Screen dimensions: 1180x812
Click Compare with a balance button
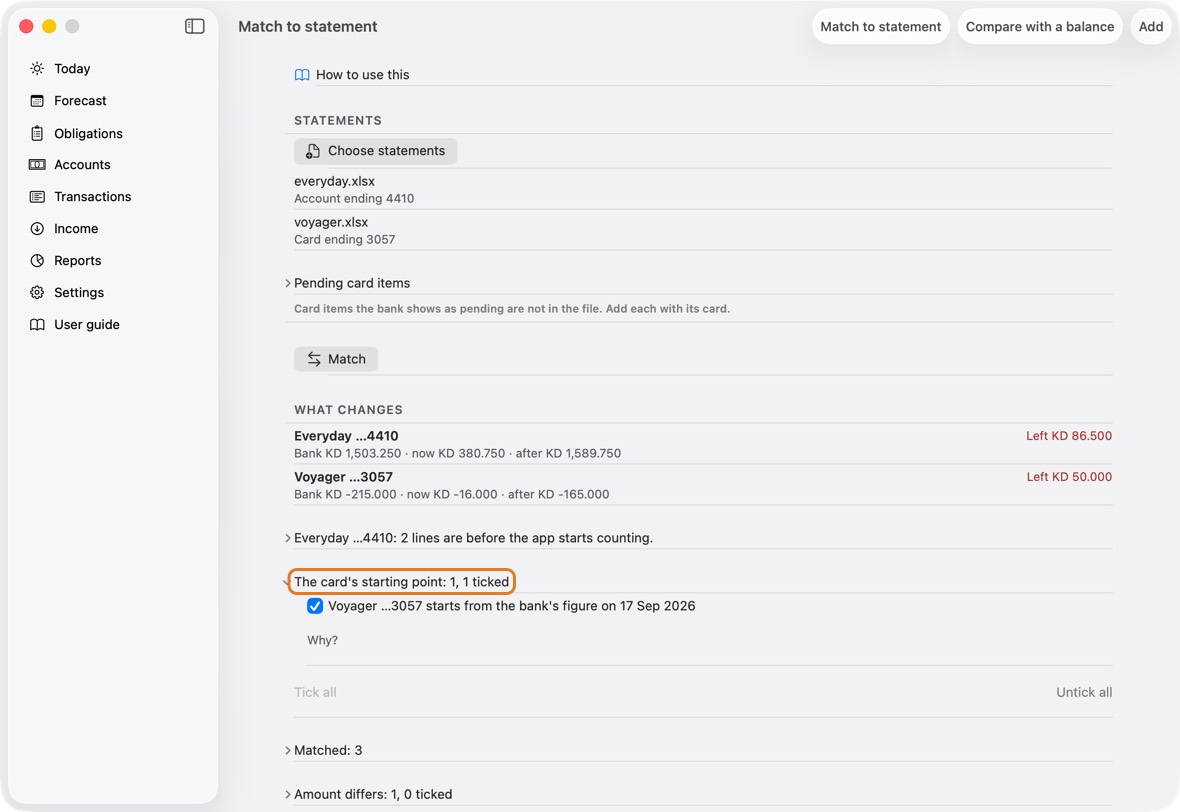[x=1039, y=26]
